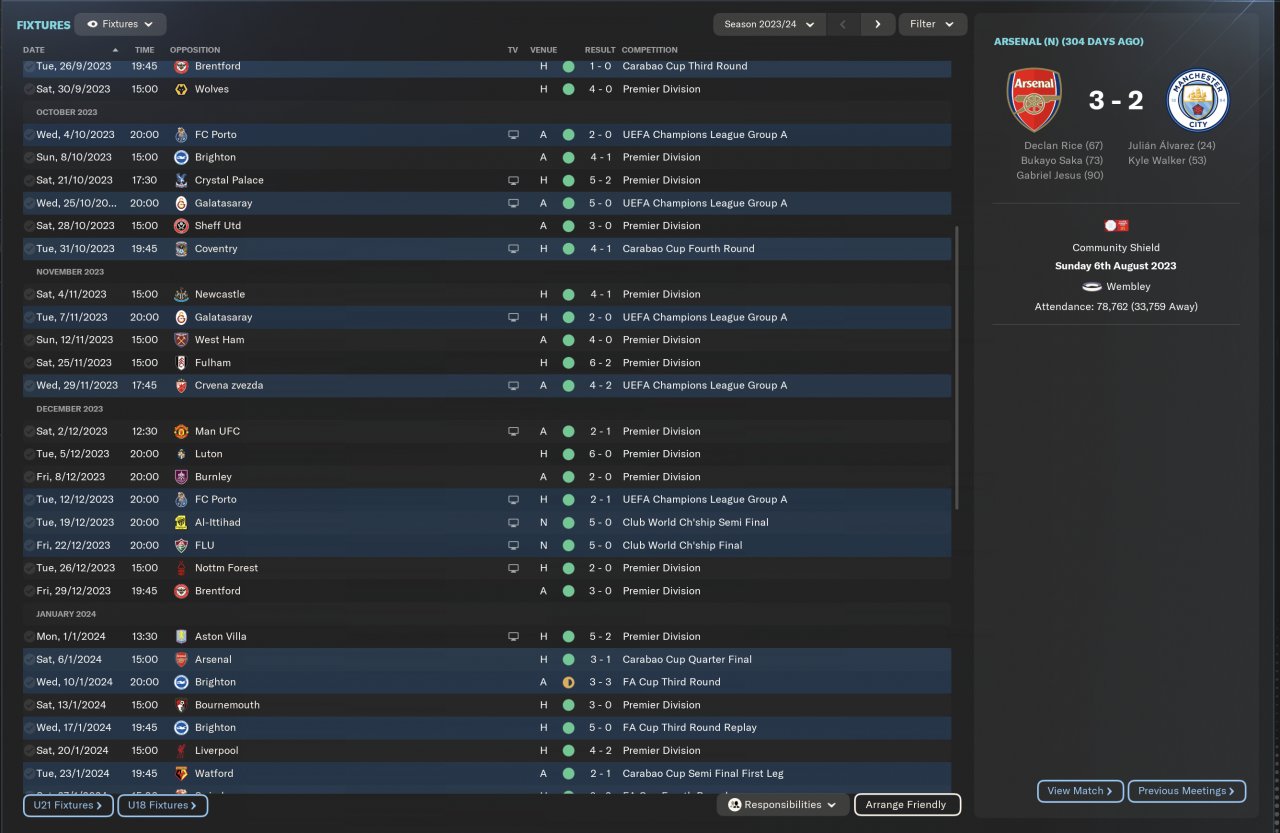The image size is (1280, 833).
Task: Click the TV icon on the Crystal Palace row
Action: pyautogui.click(x=513, y=180)
